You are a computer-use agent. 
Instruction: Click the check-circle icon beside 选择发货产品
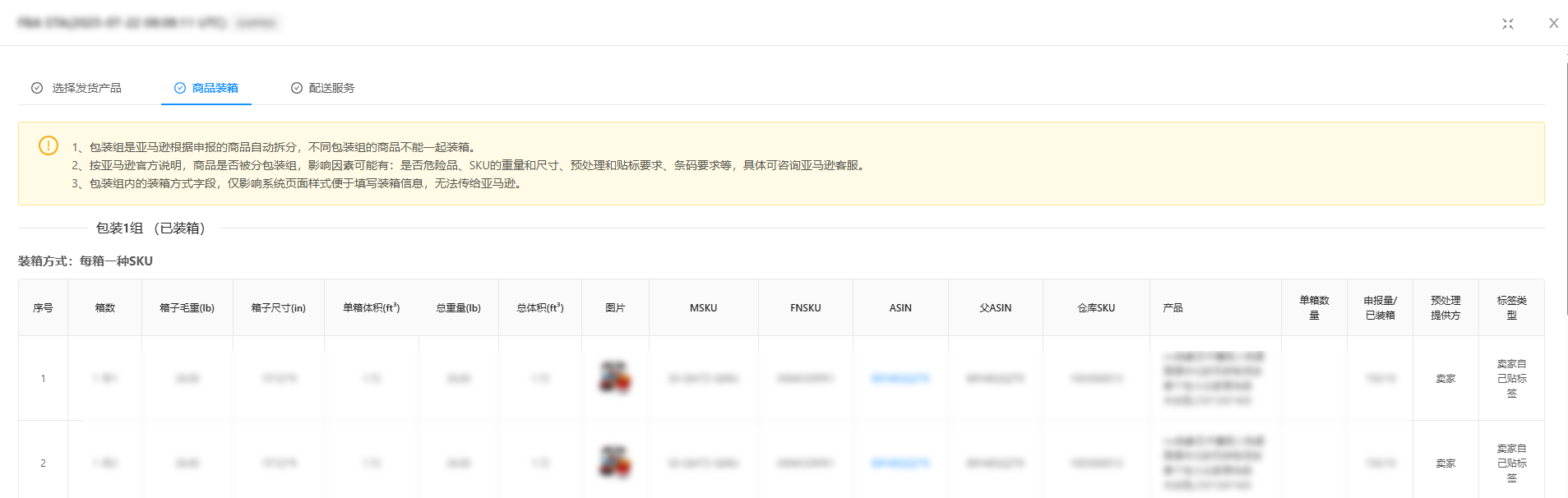[x=37, y=88]
